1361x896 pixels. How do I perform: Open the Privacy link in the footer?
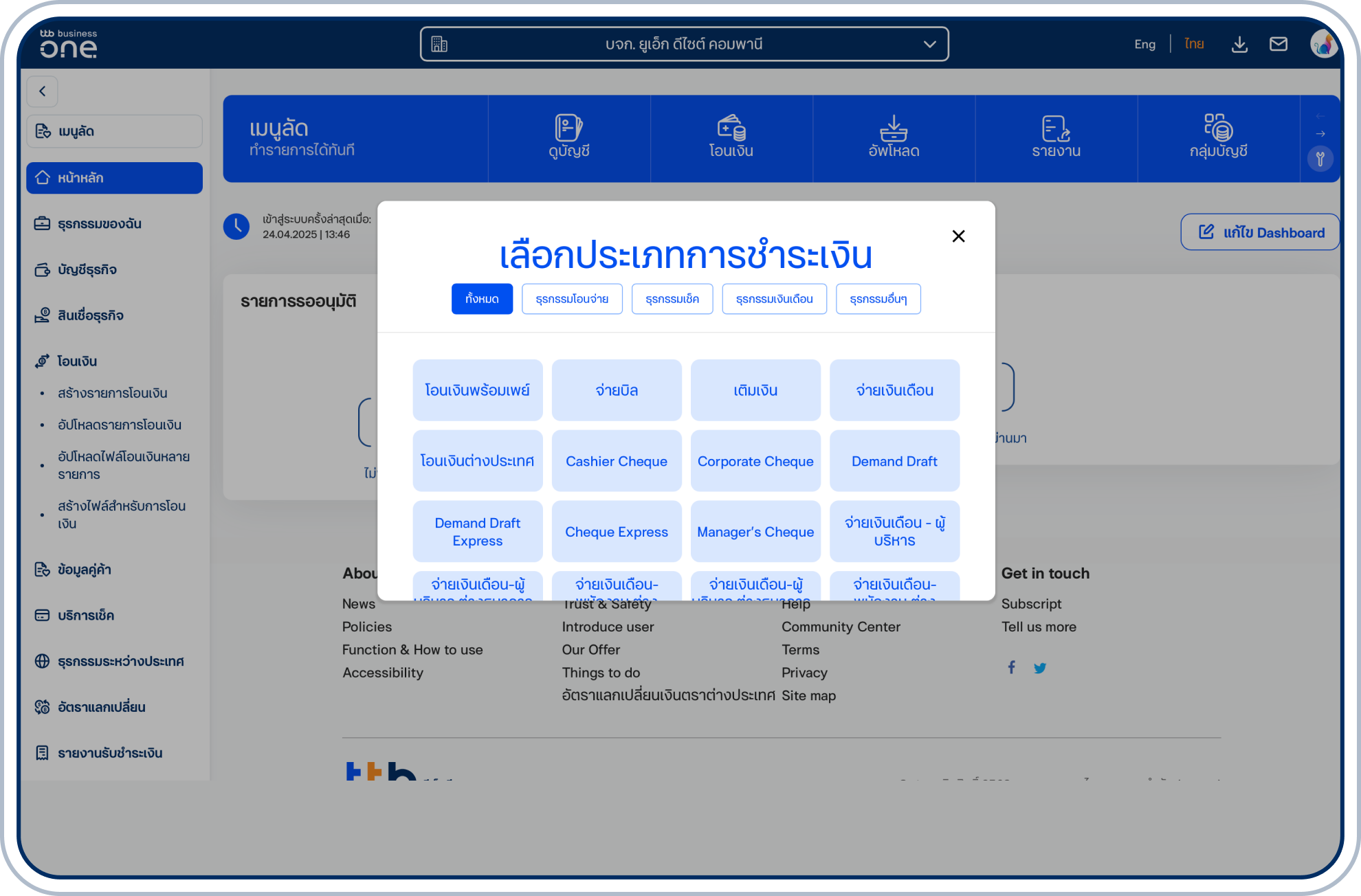pyautogui.click(x=804, y=672)
